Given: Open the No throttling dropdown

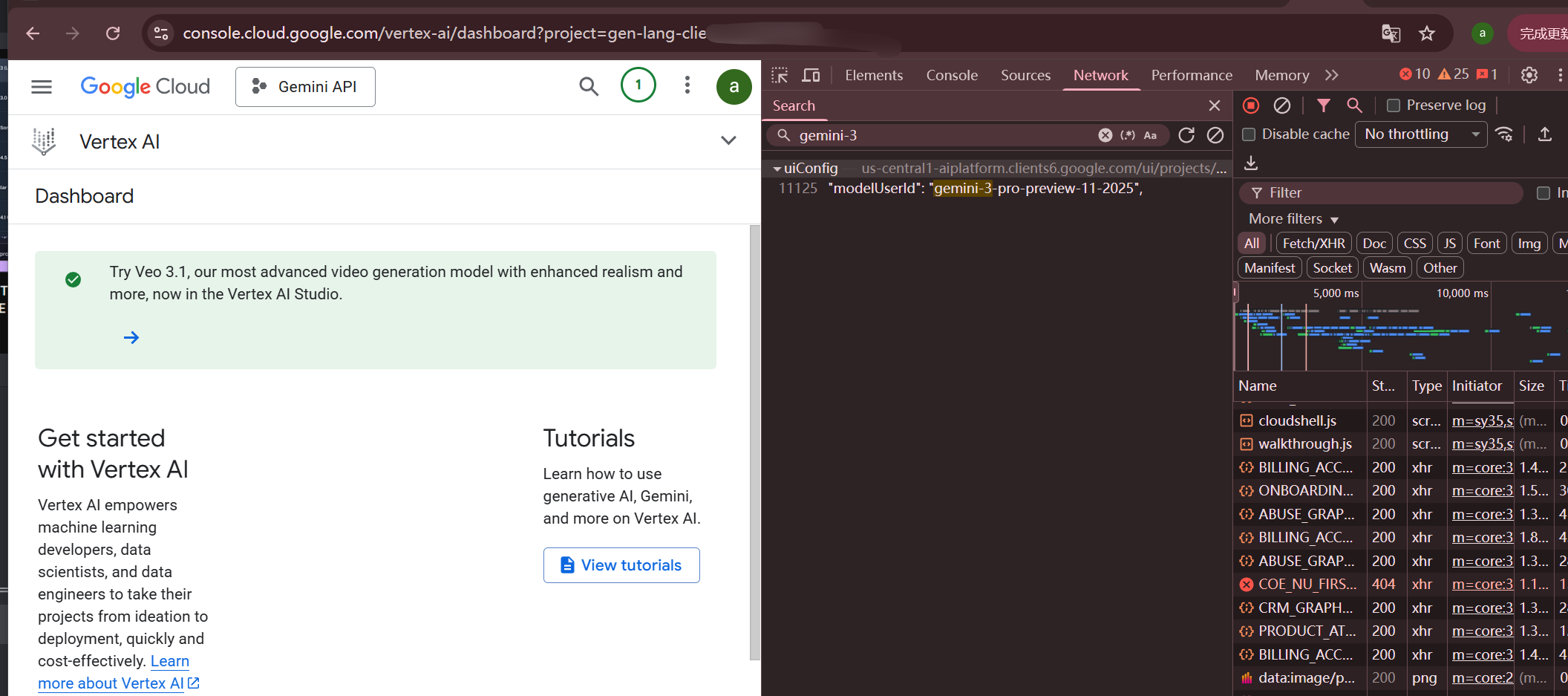Looking at the screenshot, I should coord(1420,134).
